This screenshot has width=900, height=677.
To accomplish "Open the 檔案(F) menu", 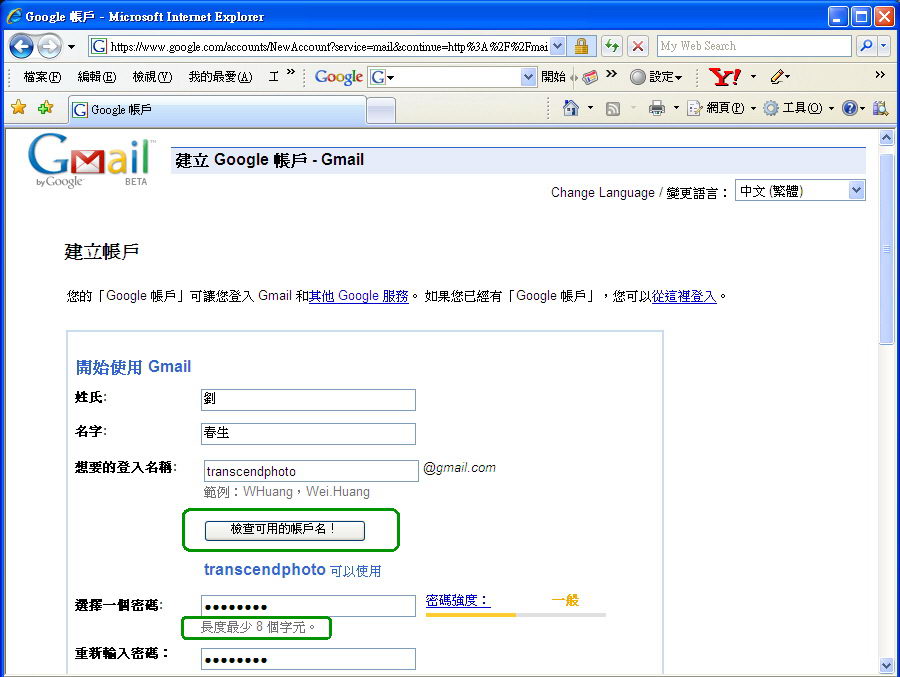I will click(42, 76).
